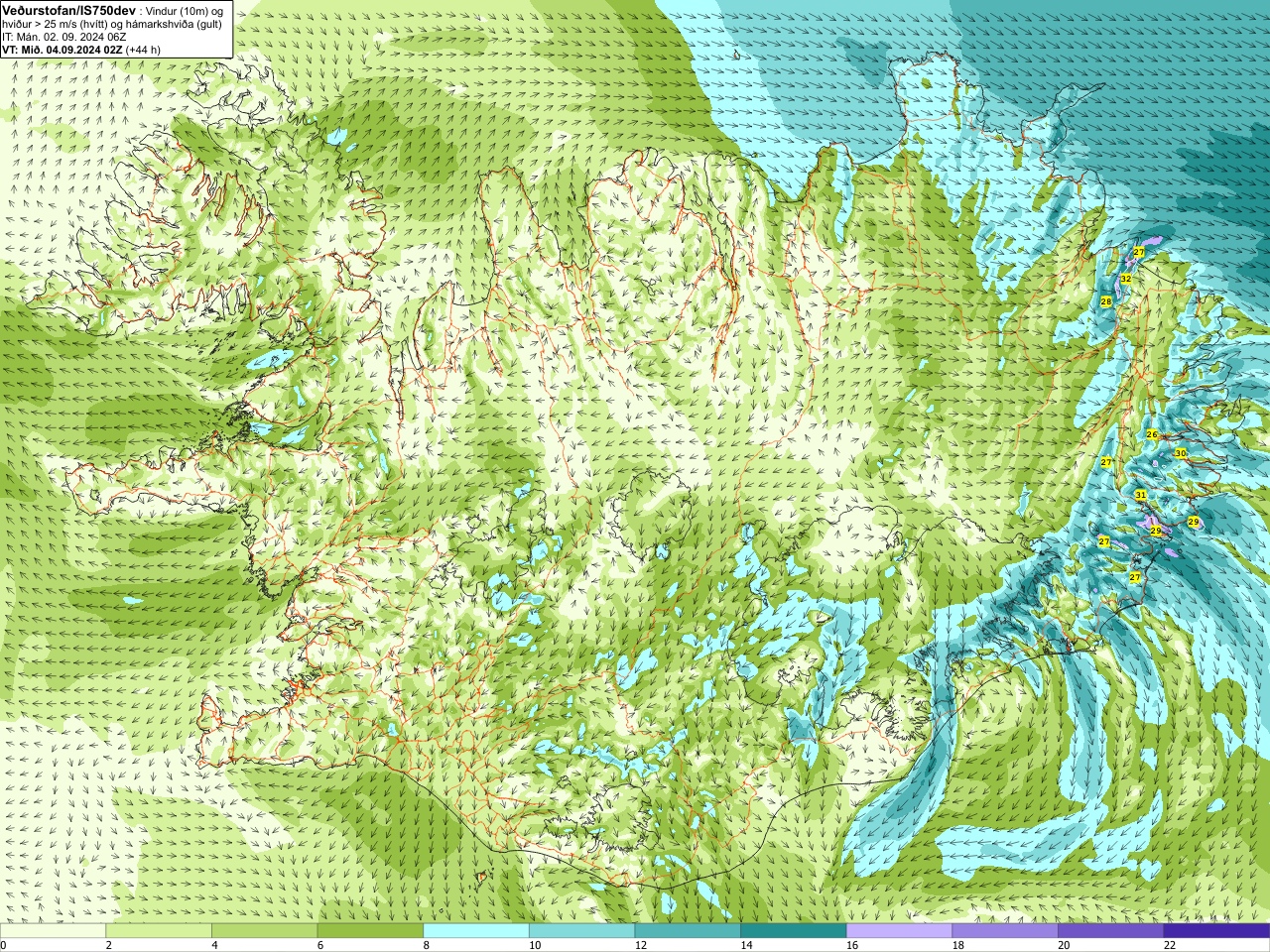This screenshot has height=952, width=1270.
Task: Click the yellow 31 max gust marker
Action: pos(1141,495)
